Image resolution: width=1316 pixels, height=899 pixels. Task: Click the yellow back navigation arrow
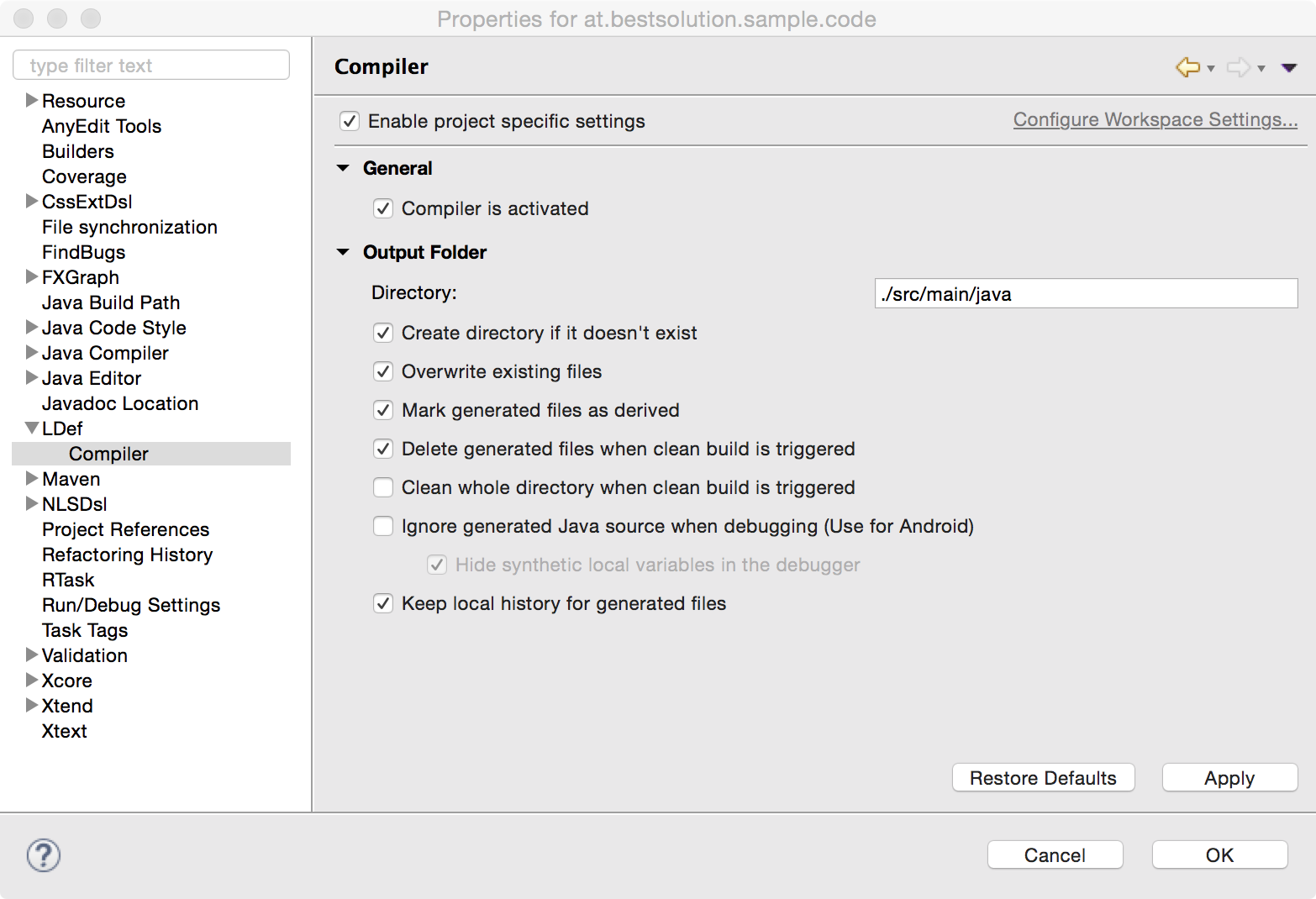1187,67
